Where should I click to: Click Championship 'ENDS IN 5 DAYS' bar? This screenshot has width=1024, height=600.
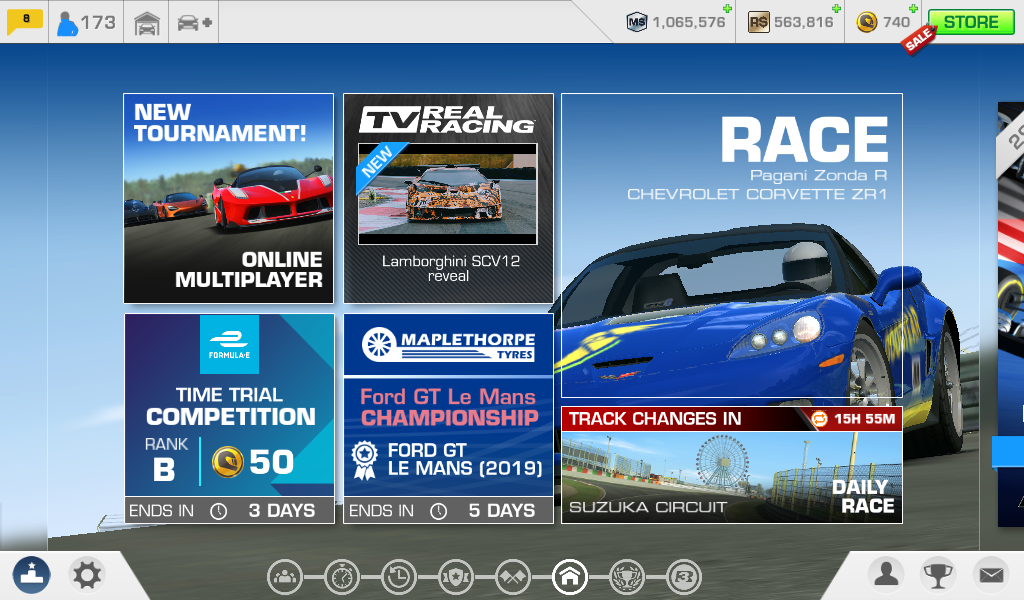pos(449,510)
